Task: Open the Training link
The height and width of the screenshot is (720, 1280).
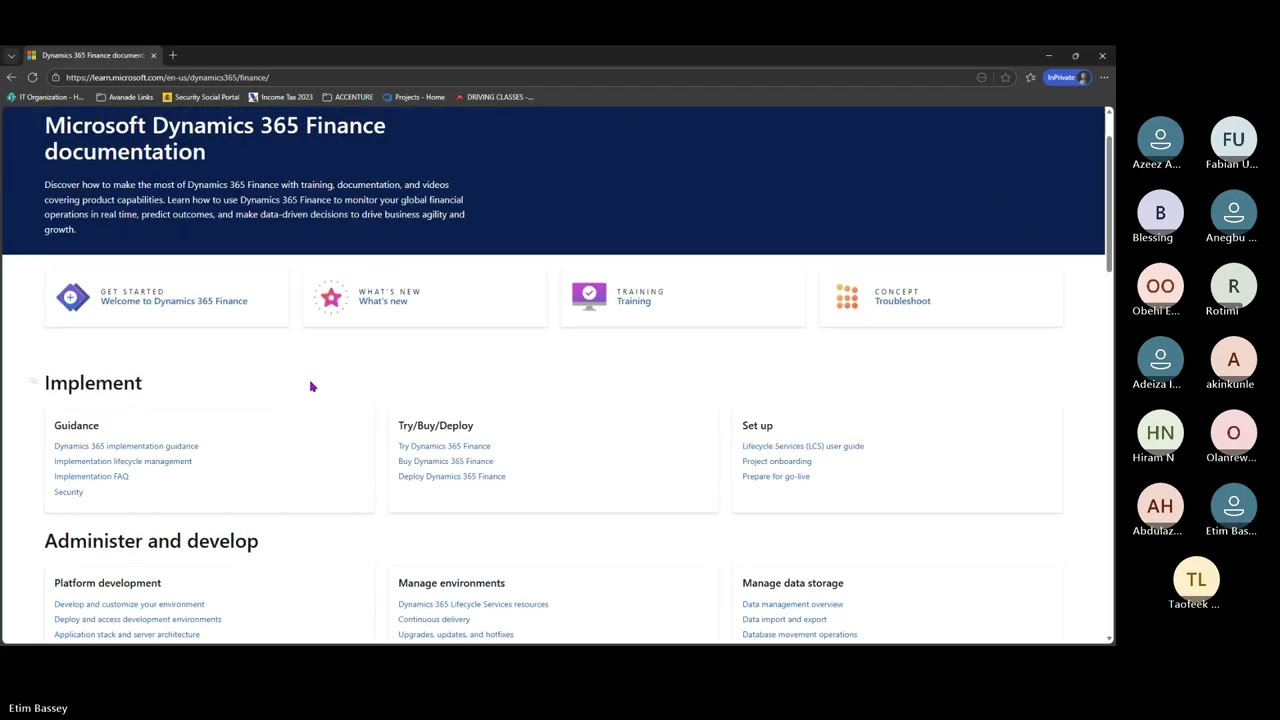Action: point(634,301)
